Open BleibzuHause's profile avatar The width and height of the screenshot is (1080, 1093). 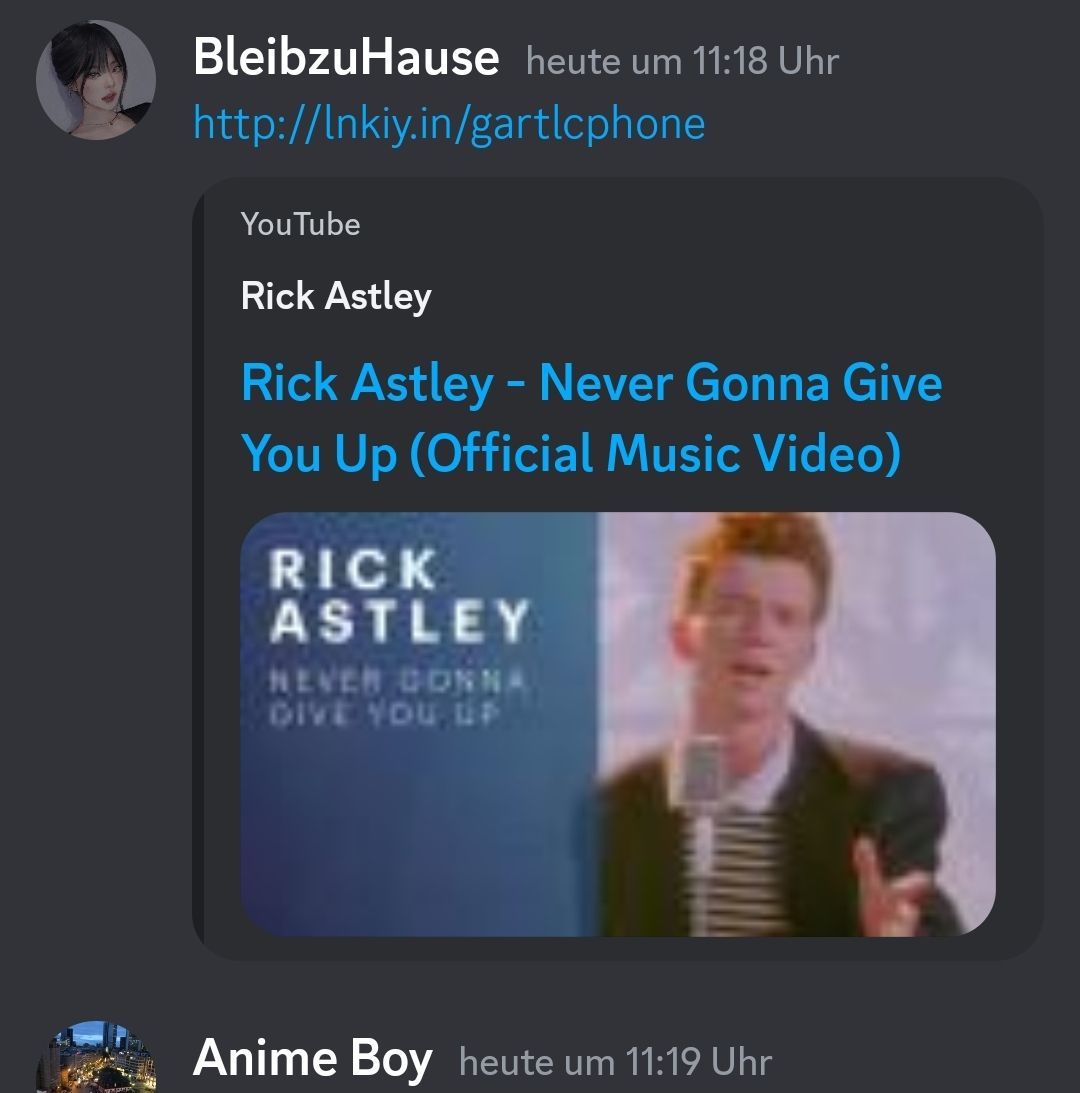click(x=96, y=80)
